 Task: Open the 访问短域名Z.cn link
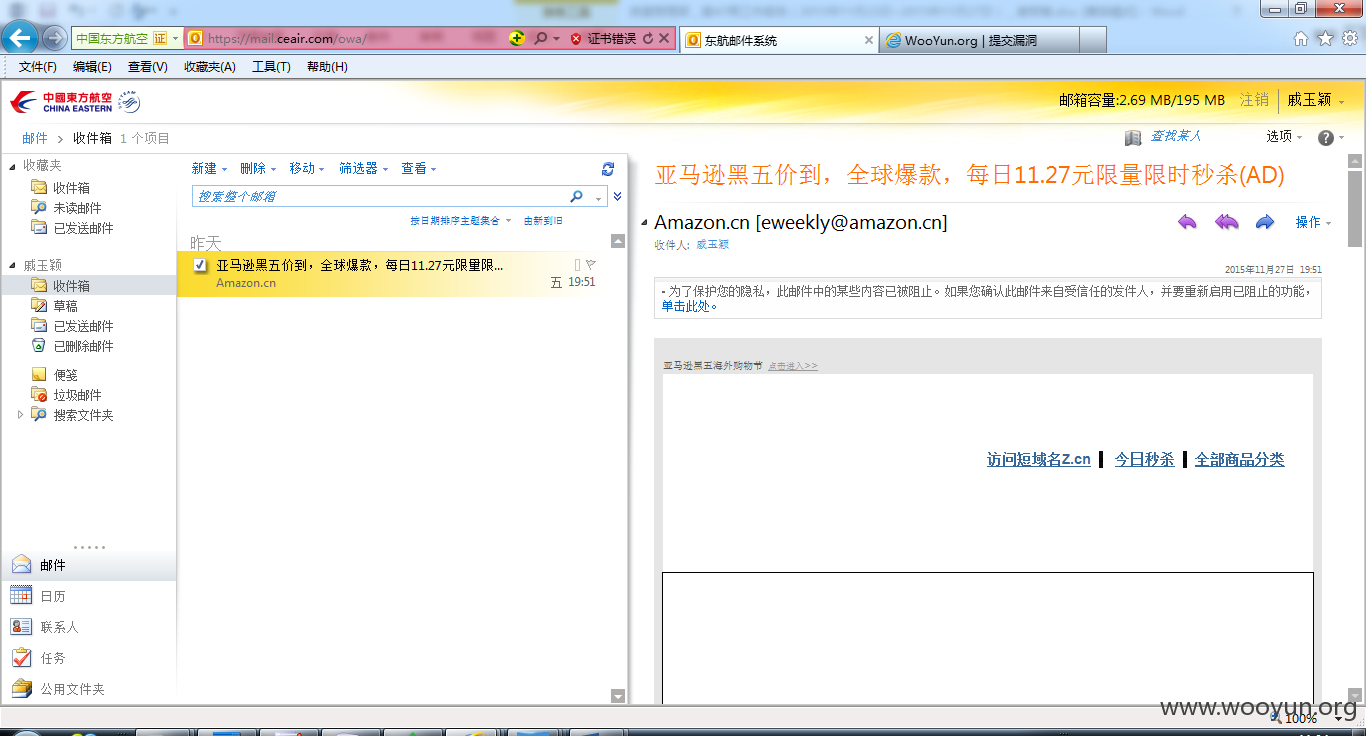pyautogui.click(x=1038, y=460)
